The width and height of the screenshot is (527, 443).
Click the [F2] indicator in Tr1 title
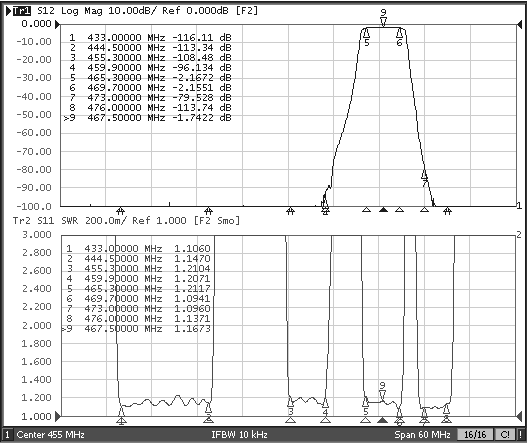coord(246,11)
